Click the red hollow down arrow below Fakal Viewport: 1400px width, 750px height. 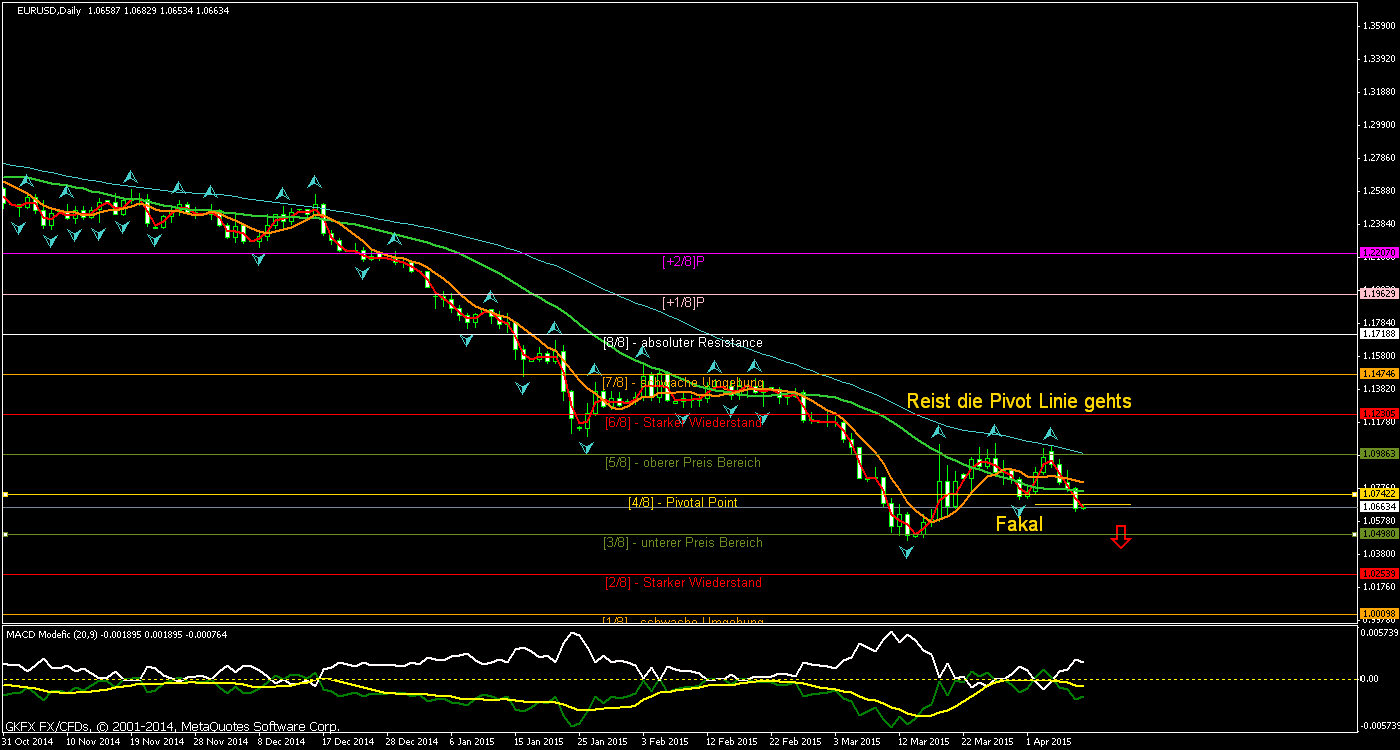(x=1120, y=538)
